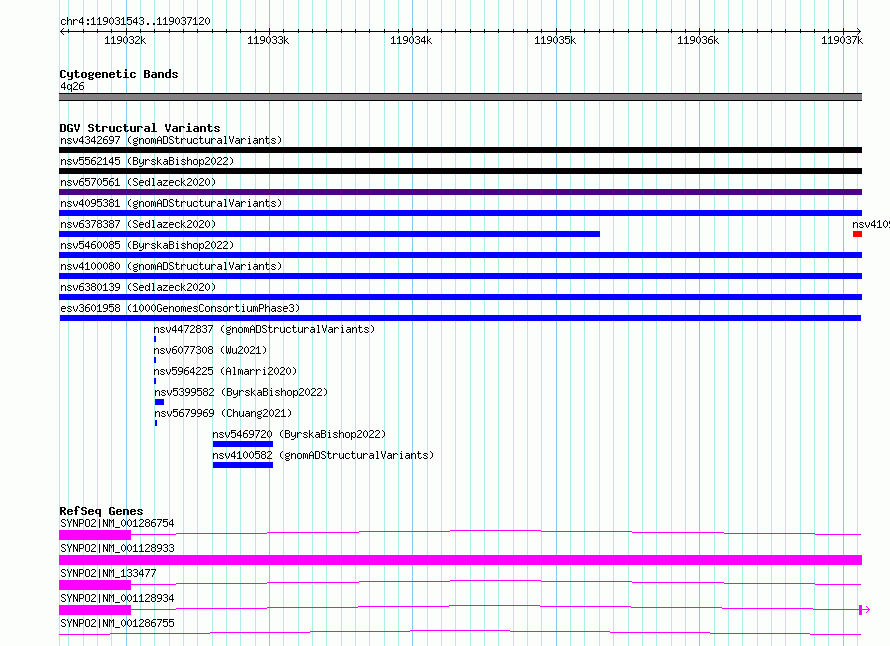
Task: Click the nsv4472837 gnomAD variant label
Action: (x=265, y=329)
